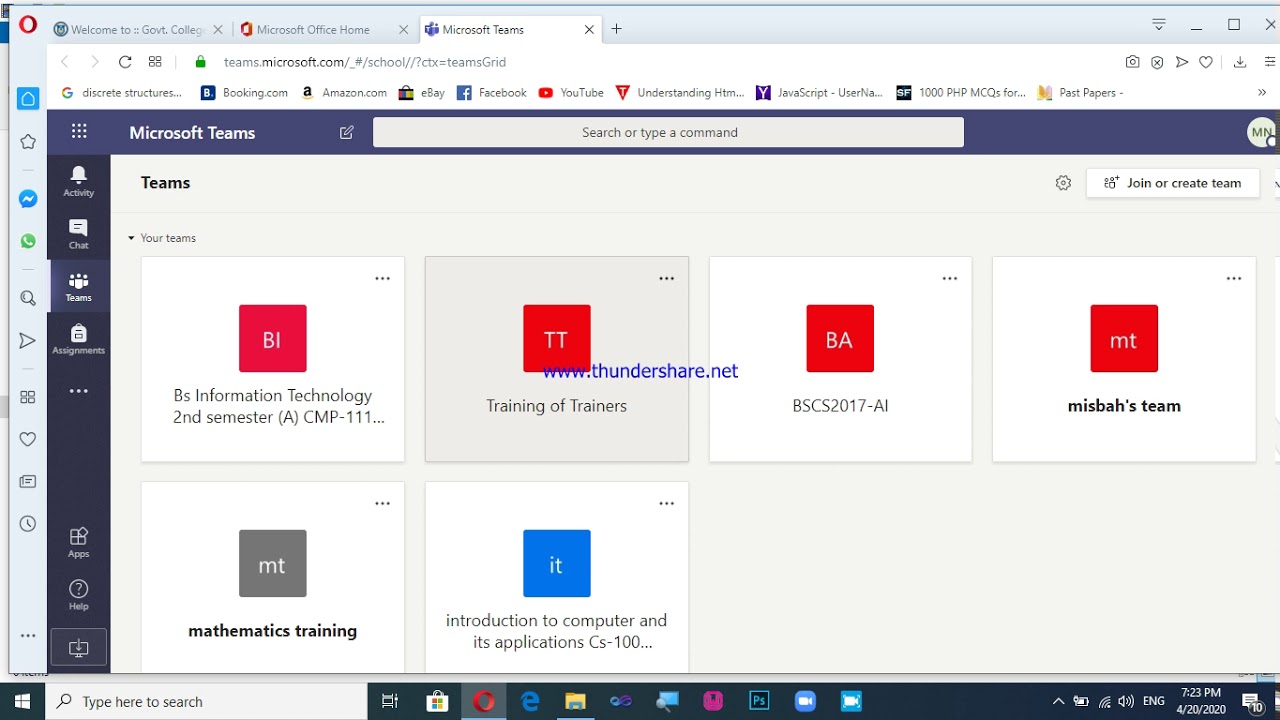1280x720 pixels.
Task: Click the Opera snapshot camera icon
Action: [x=1132, y=62]
